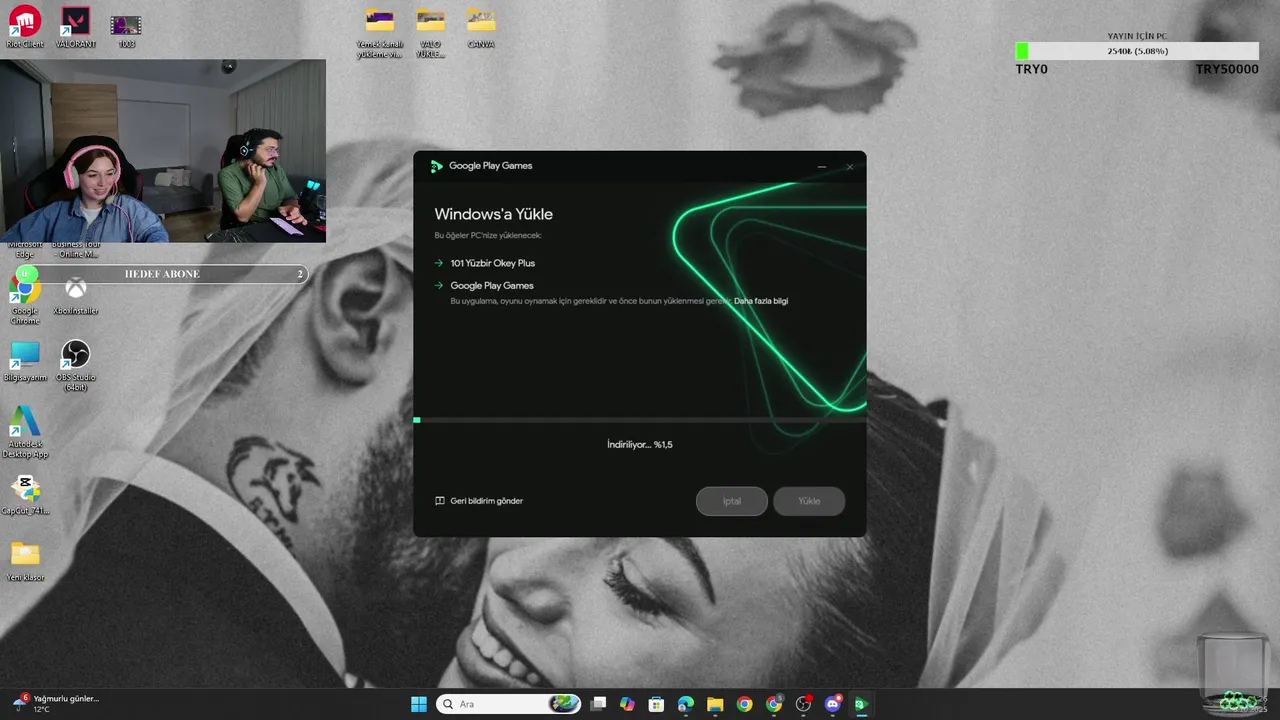The image size is (1280, 720).
Task: Click the TRY50000 goal label
Action: (x=1227, y=70)
